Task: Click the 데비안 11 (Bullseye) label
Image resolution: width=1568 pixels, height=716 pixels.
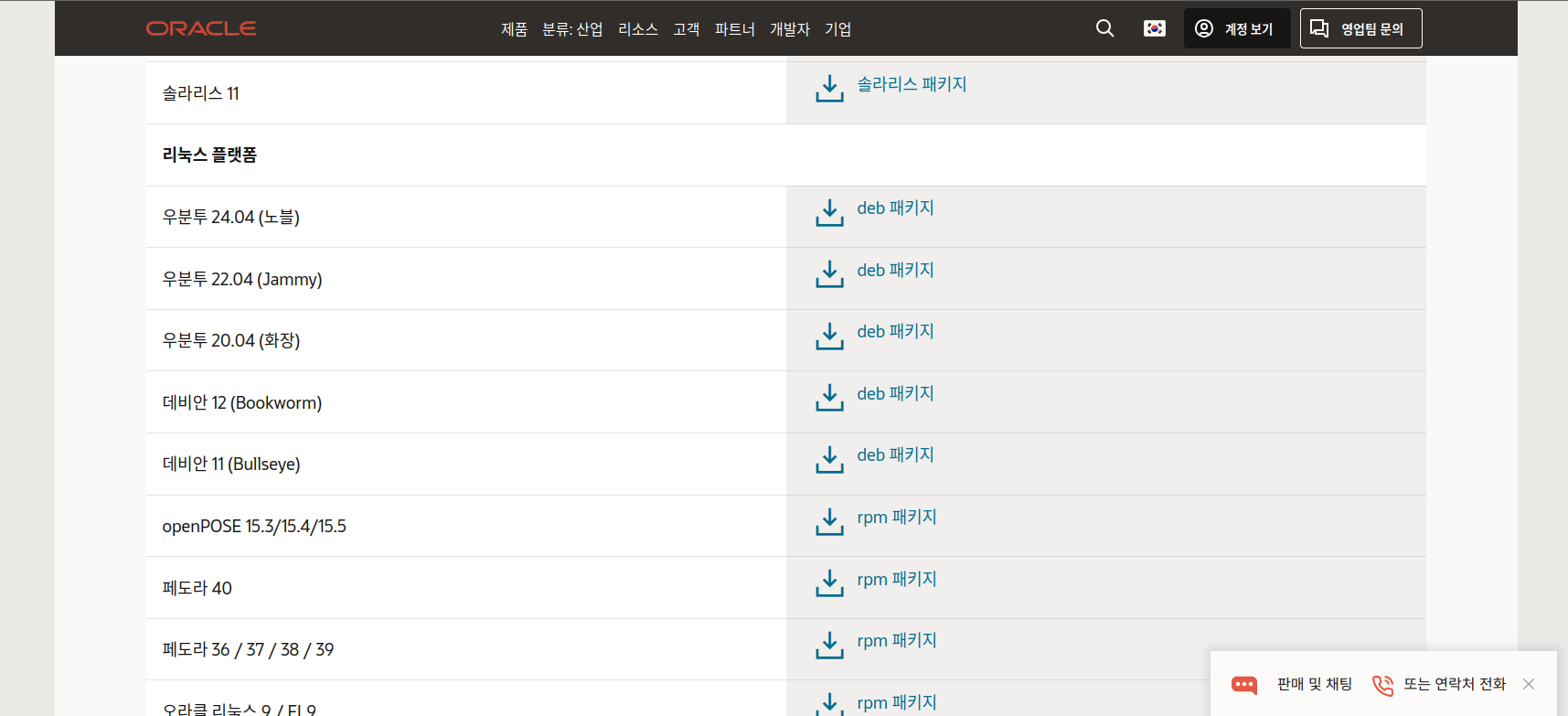Action: click(231, 465)
